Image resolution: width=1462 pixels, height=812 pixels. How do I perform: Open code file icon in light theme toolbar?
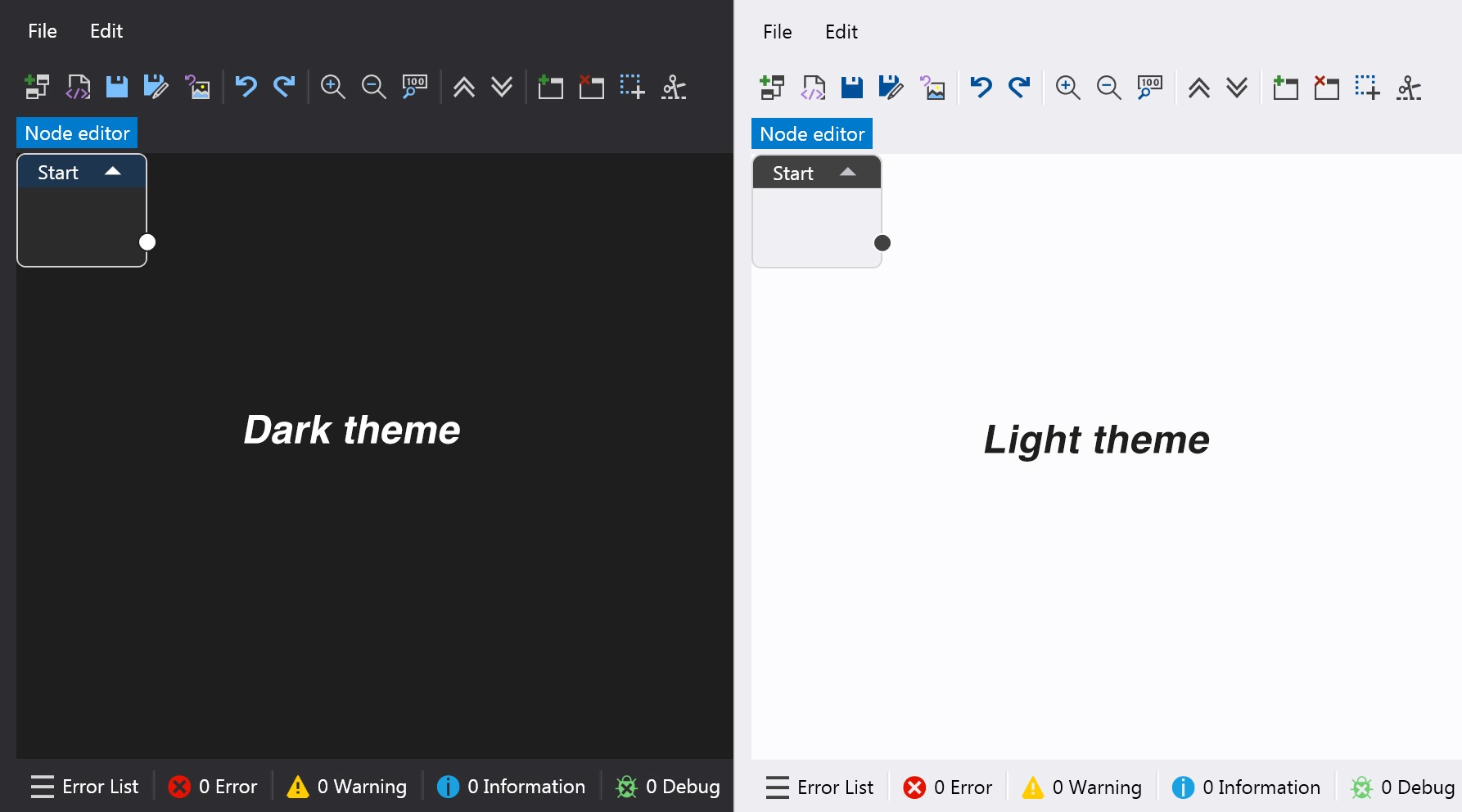pos(813,88)
